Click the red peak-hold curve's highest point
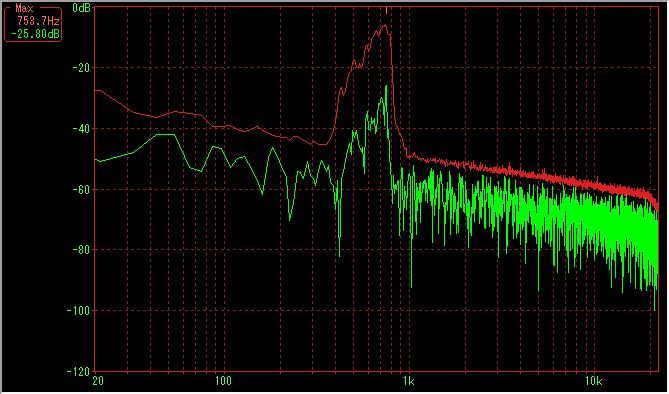The width and height of the screenshot is (669, 394). (385, 25)
